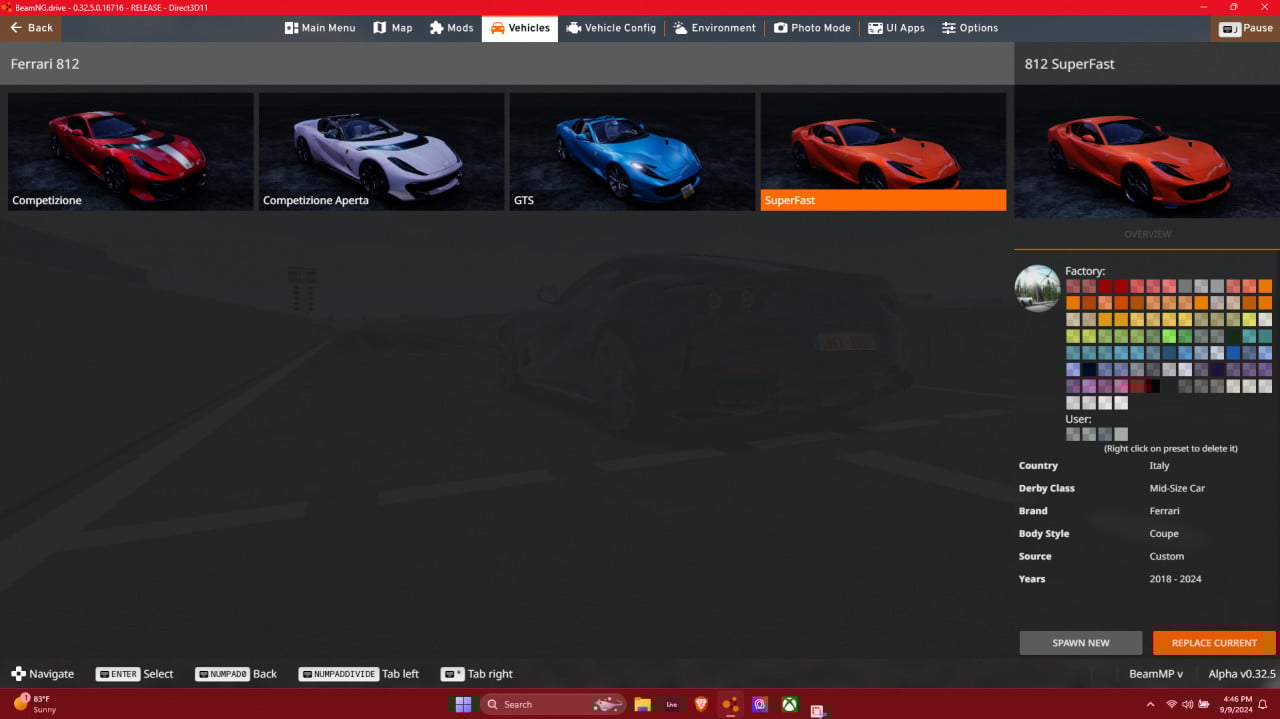The image size is (1280, 719).
Task: Open Brave browser from the taskbar
Action: click(701, 704)
